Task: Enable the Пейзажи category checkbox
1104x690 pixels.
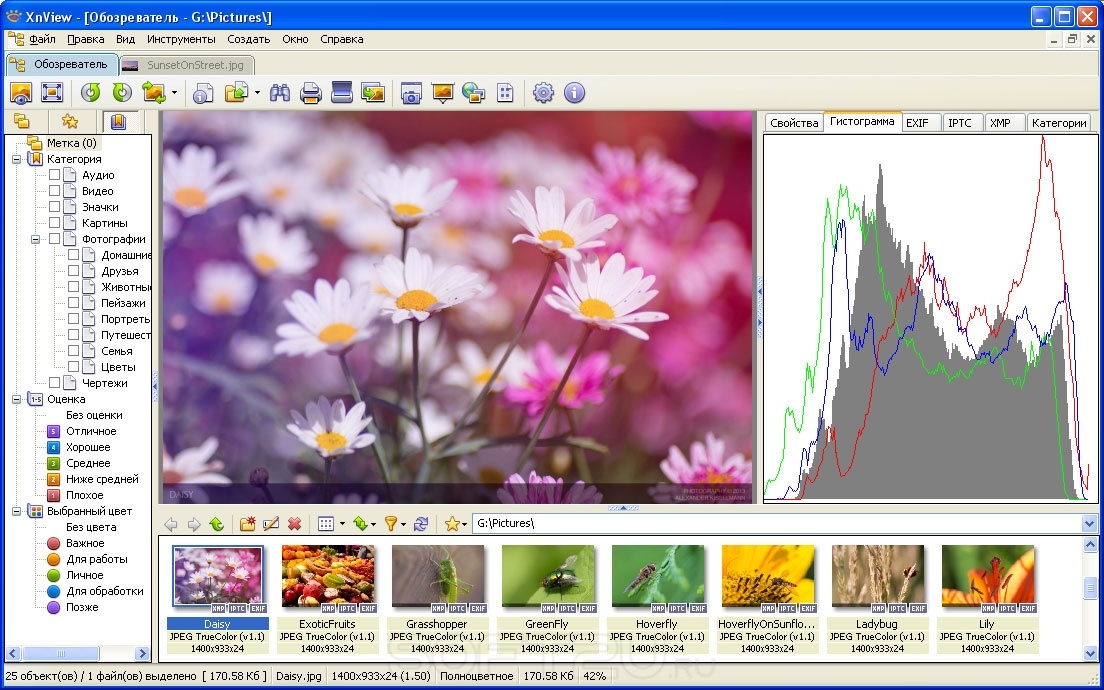Action: coord(73,303)
